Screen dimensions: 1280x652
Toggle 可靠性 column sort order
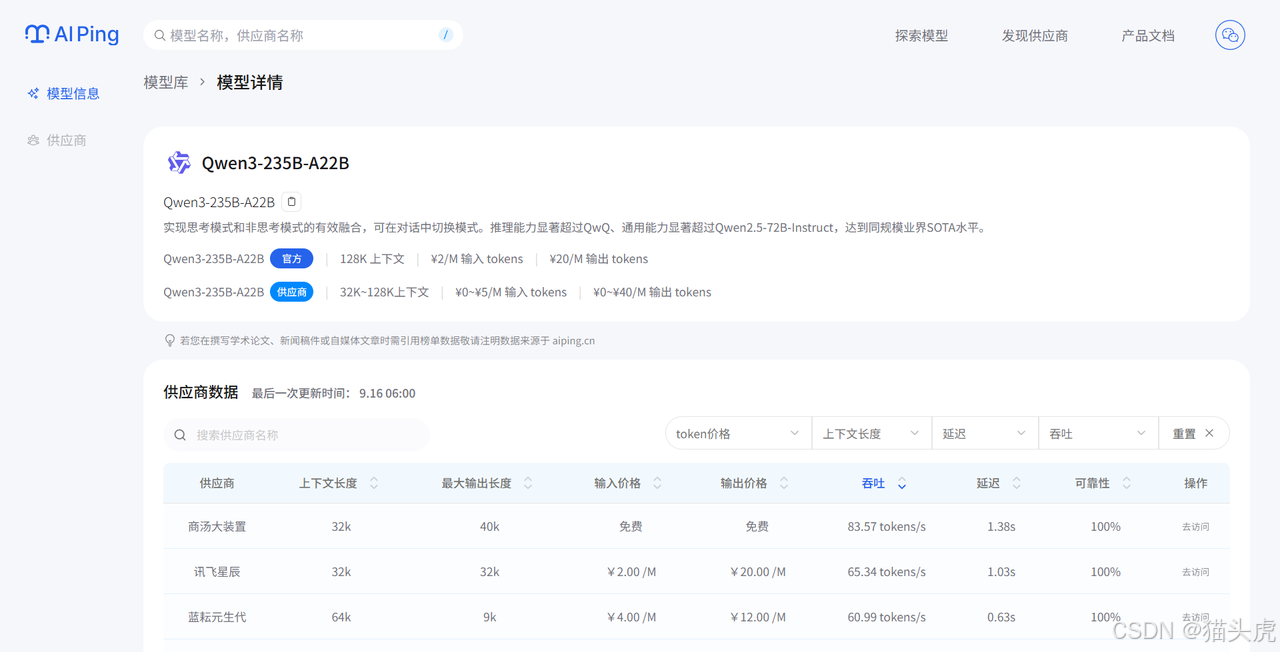pos(1126,483)
